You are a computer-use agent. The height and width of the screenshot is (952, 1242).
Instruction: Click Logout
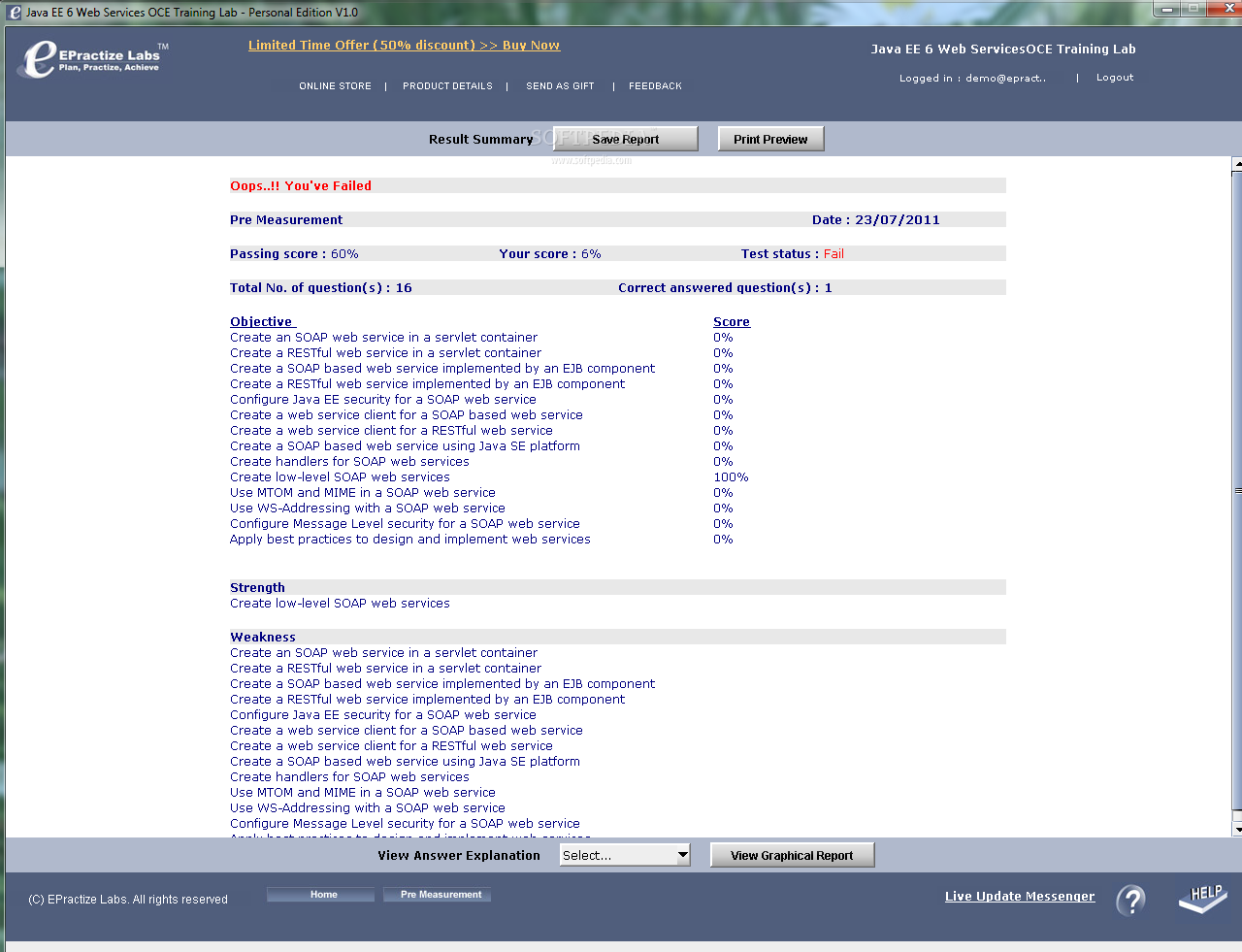click(1115, 78)
